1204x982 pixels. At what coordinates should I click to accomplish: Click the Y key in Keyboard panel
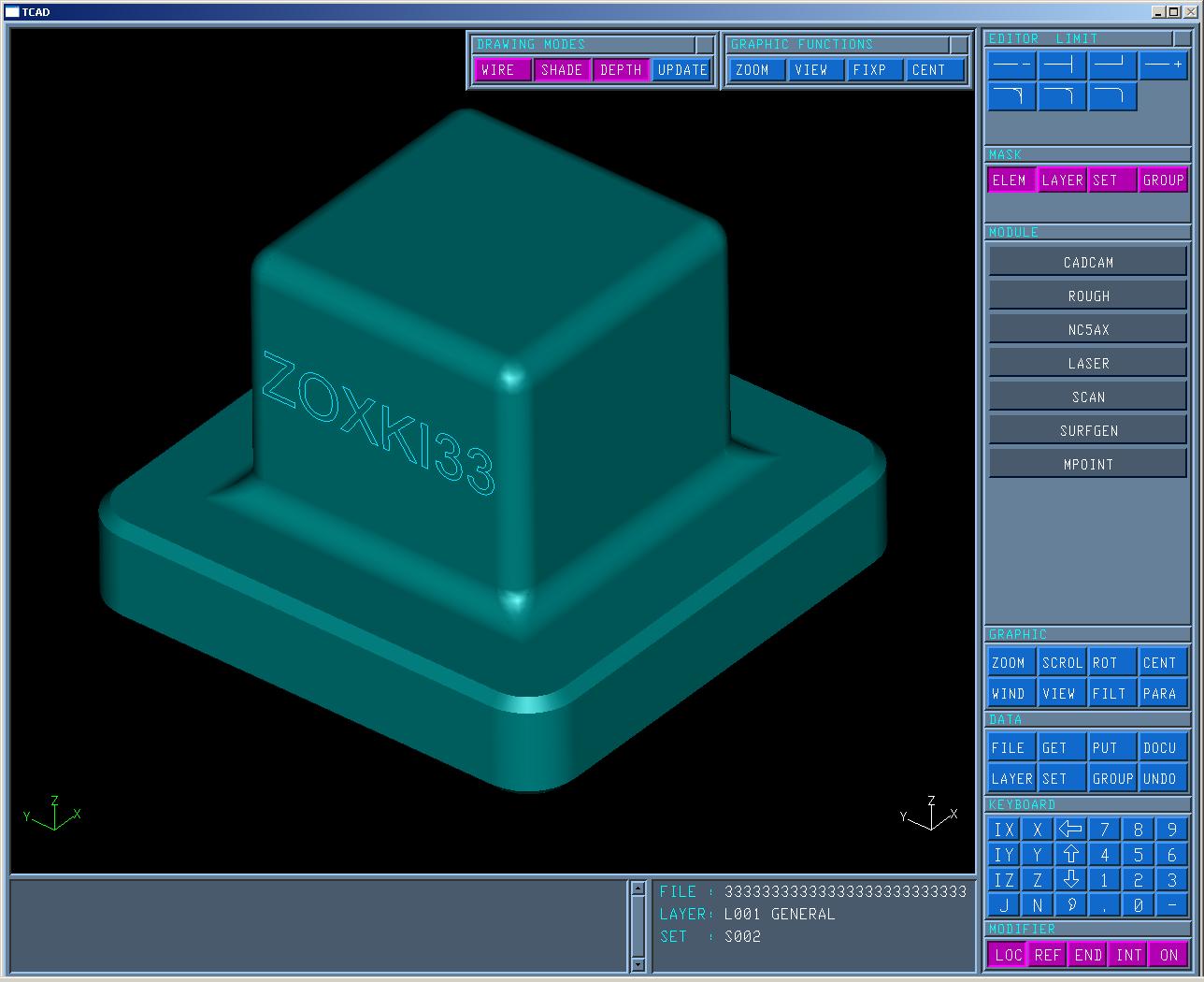click(x=1037, y=855)
